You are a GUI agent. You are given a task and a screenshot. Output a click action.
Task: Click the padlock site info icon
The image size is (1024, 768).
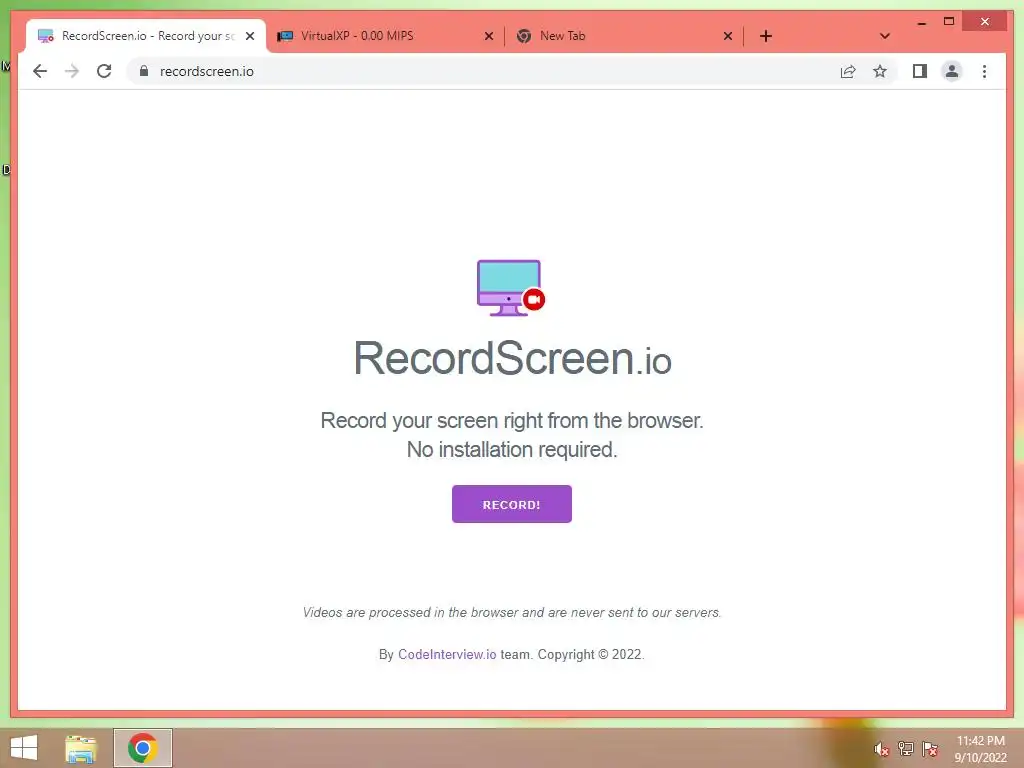tap(144, 71)
